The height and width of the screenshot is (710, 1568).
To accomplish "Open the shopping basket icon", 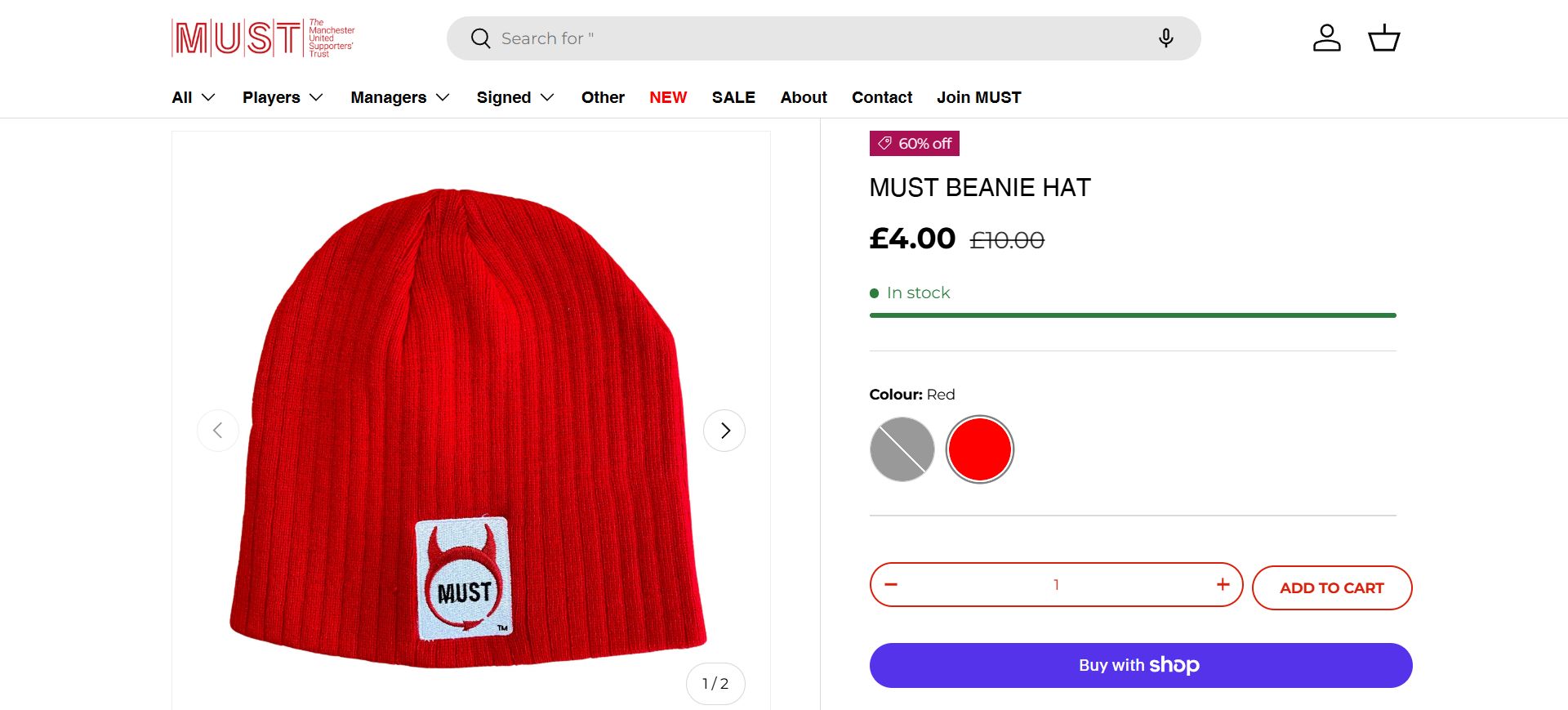I will (x=1383, y=38).
